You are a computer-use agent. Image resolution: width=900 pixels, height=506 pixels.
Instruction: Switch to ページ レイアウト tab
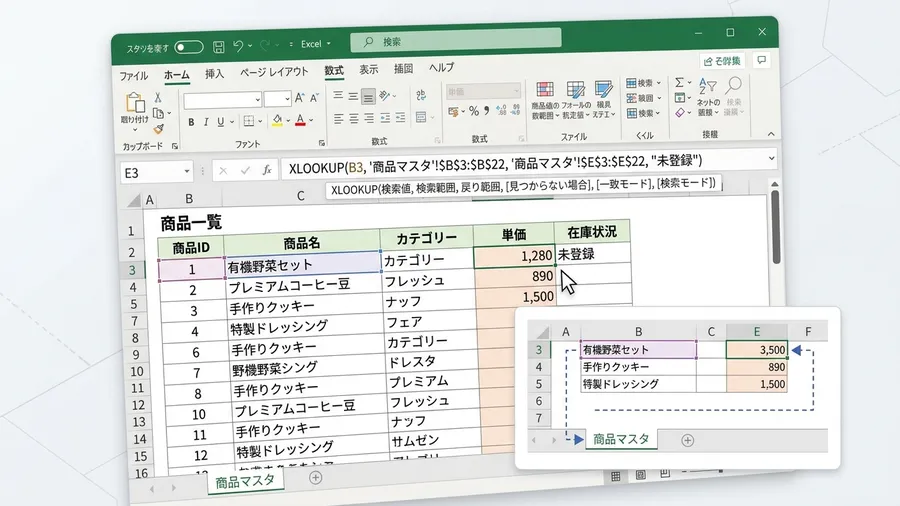tap(274, 72)
